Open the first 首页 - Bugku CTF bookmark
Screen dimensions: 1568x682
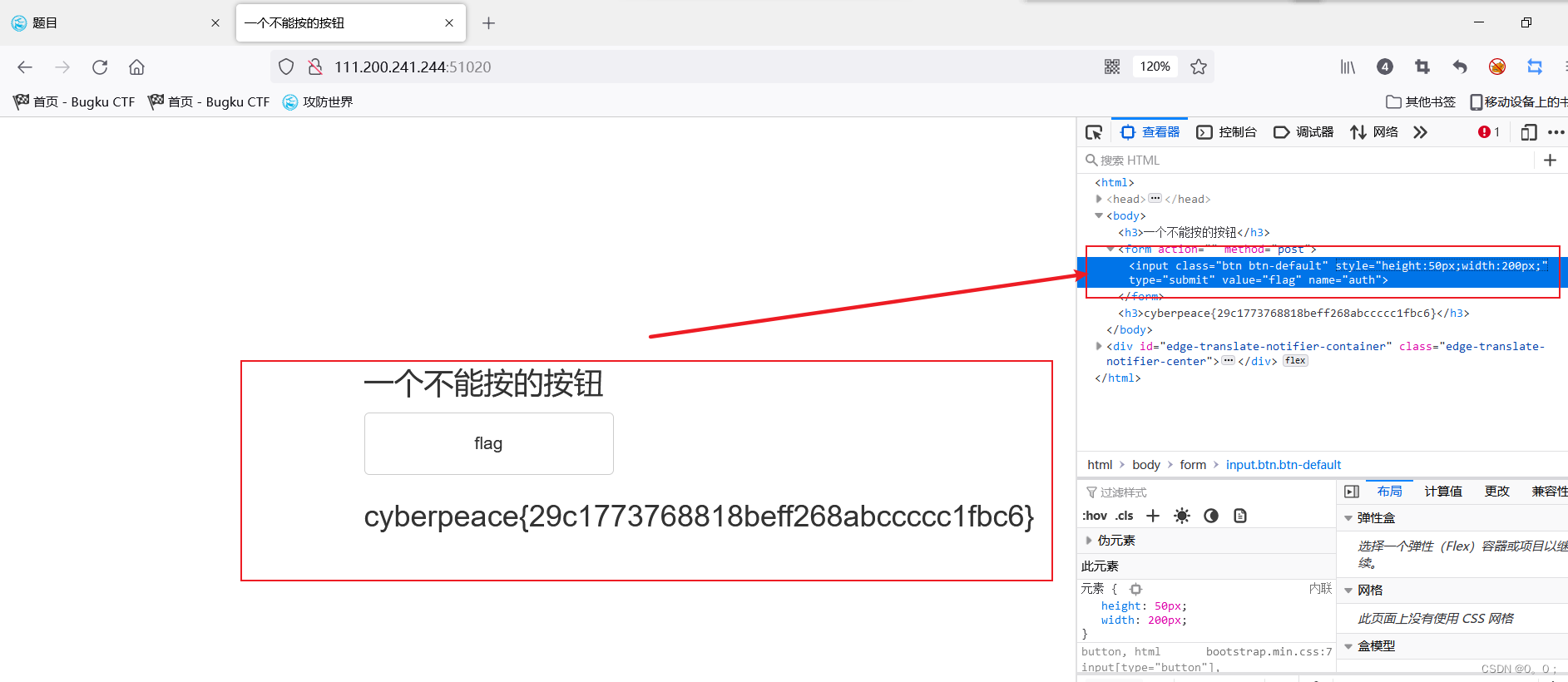[74, 101]
